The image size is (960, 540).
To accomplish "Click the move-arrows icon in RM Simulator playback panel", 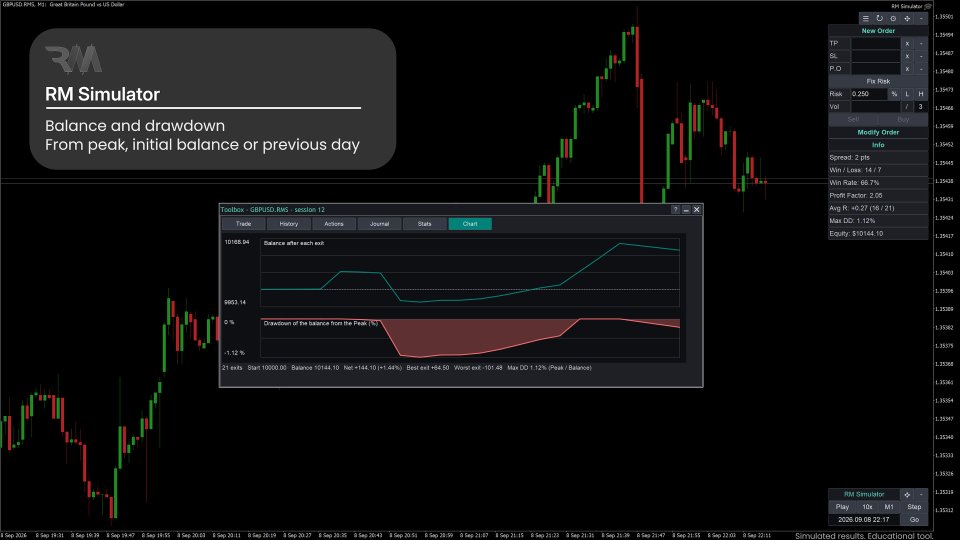I will tap(907, 495).
